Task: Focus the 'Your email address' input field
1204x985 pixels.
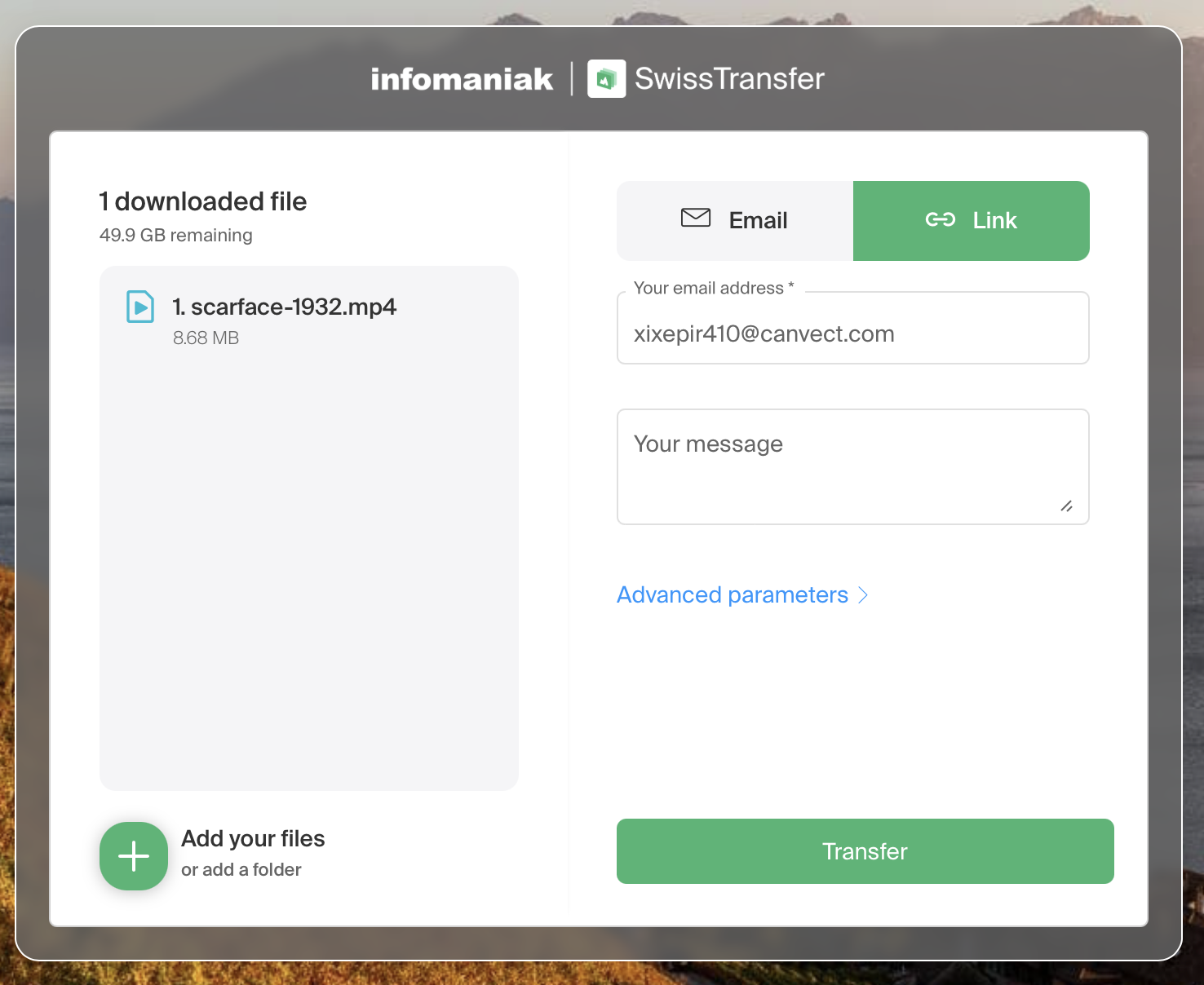Action: [852, 334]
